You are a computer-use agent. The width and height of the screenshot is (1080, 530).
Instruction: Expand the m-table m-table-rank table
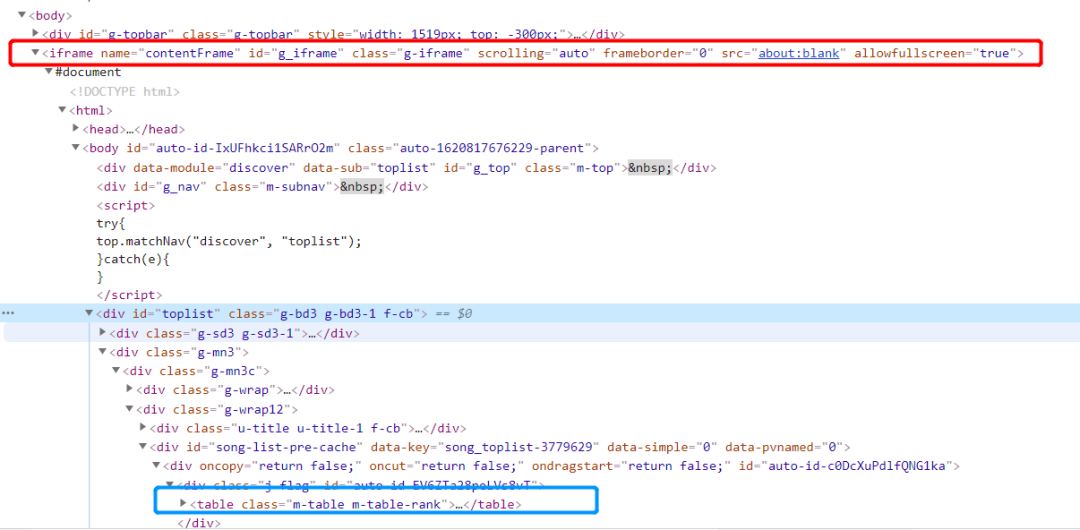pos(183,504)
